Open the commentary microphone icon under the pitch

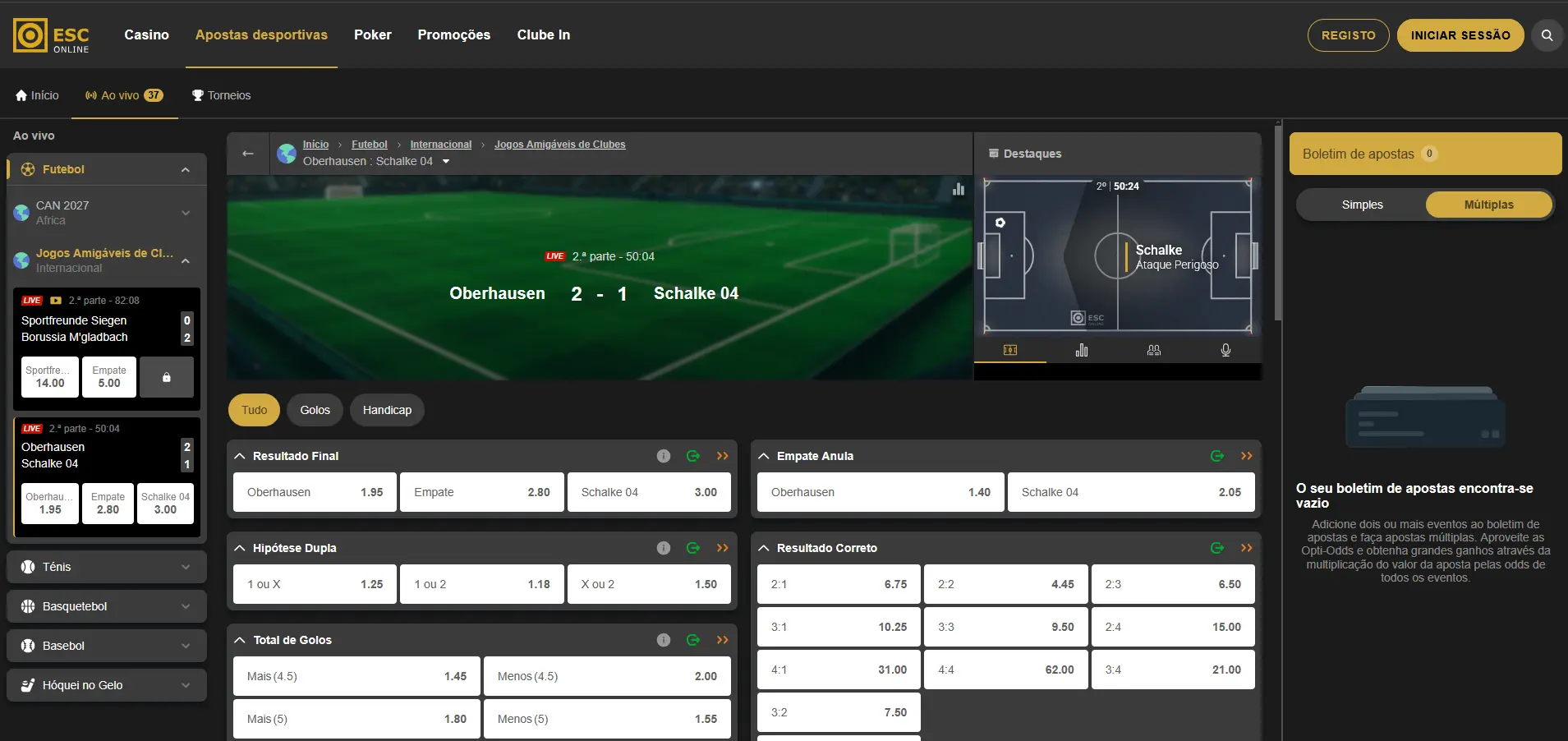1225,350
